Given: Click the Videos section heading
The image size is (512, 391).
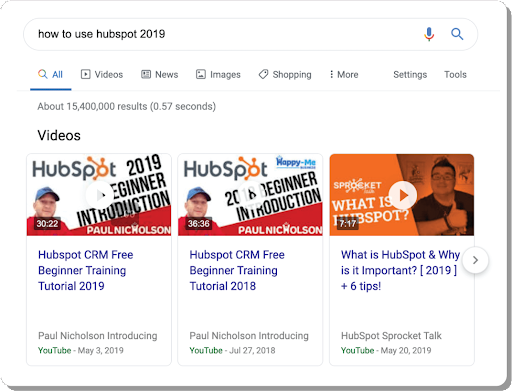Looking at the screenshot, I should coord(59,135).
